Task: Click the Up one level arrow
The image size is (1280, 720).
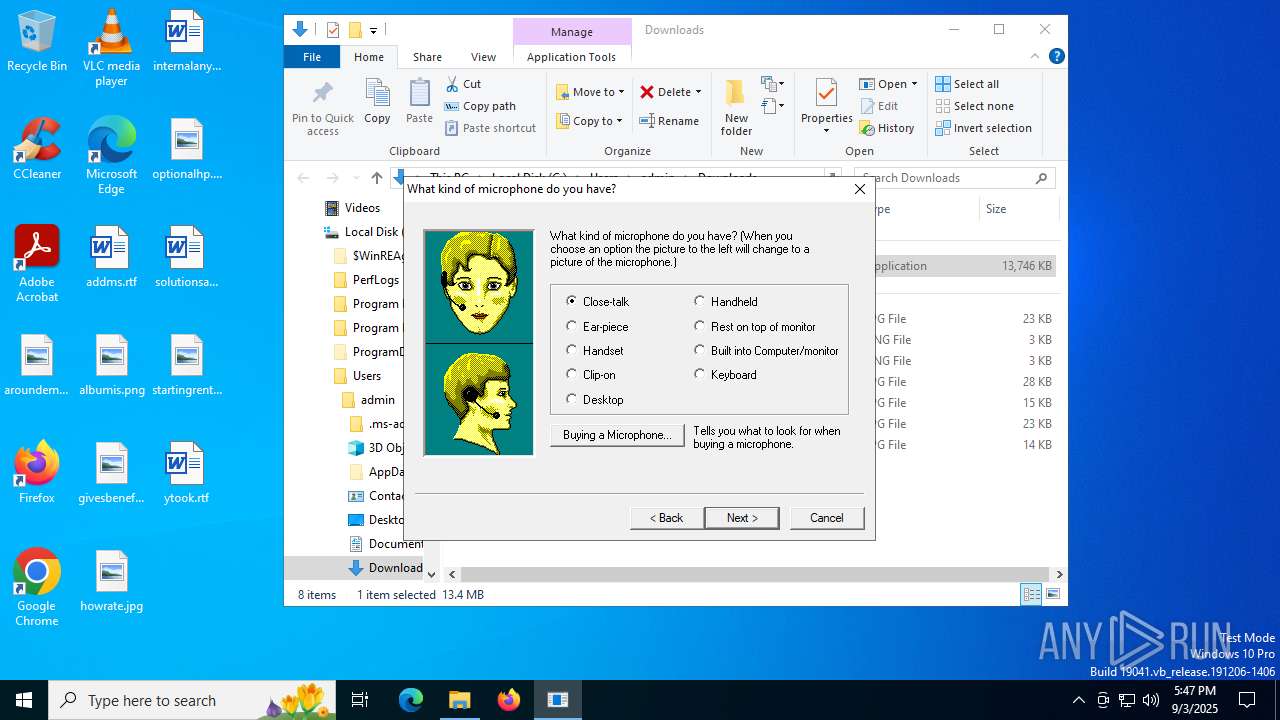Action: pos(376,178)
